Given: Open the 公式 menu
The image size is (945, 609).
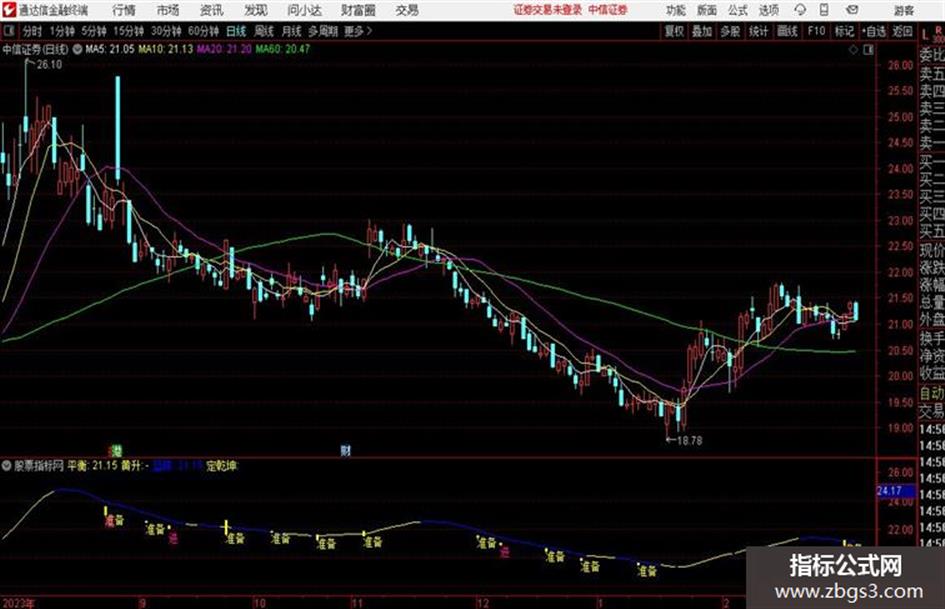Looking at the screenshot, I should (x=738, y=10).
